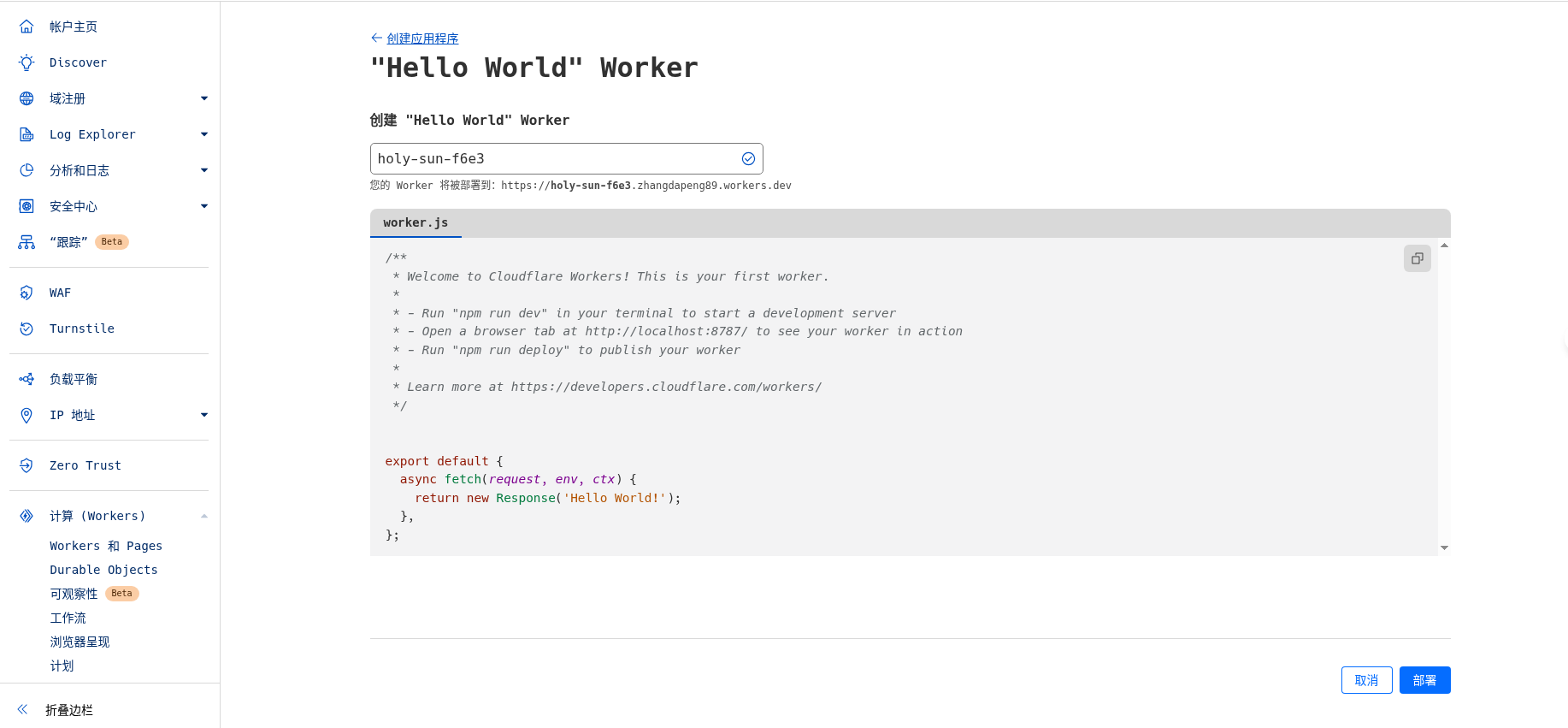Click the "Learn more at" comment line
The image size is (1568, 728).
click(x=607, y=388)
